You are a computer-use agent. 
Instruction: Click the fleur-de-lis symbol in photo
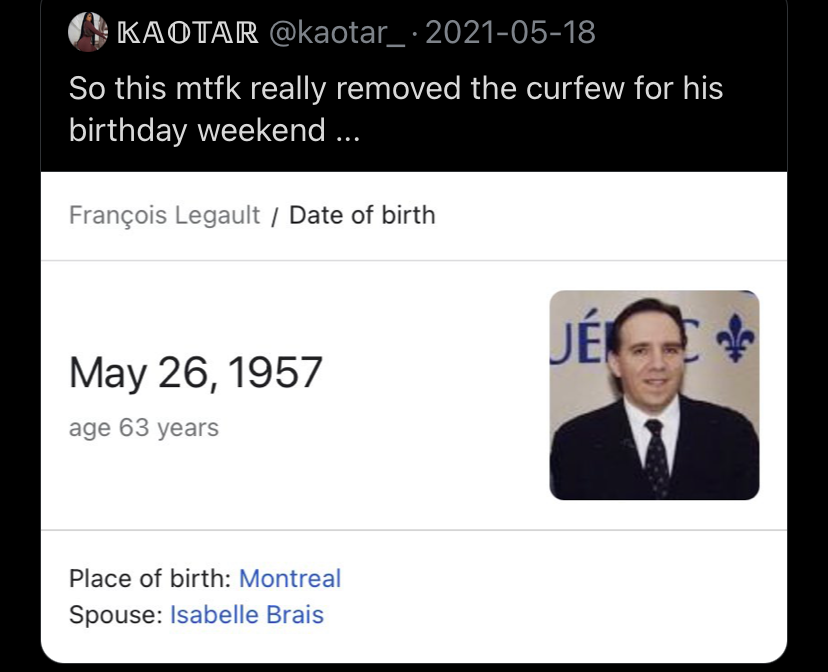pos(735,338)
